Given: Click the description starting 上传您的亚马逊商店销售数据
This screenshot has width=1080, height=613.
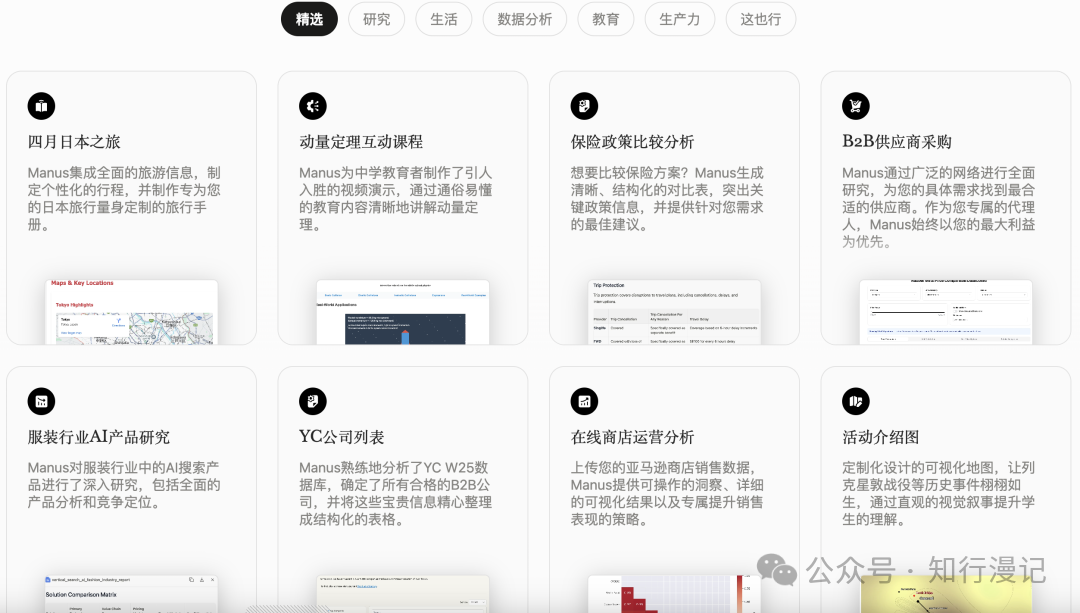Looking at the screenshot, I should coord(667,494).
